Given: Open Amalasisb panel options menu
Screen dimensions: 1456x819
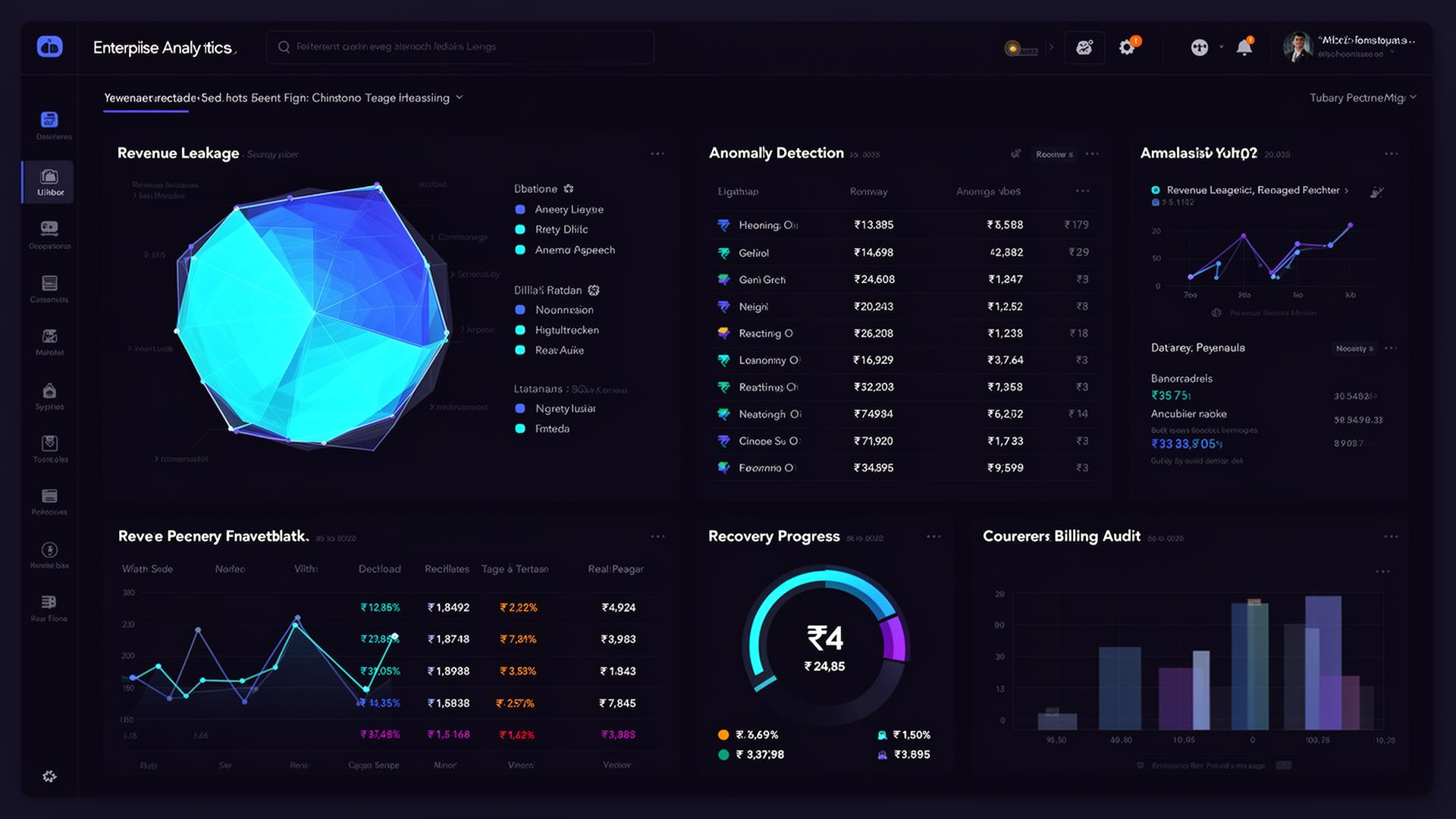Looking at the screenshot, I should pyautogui.click(x=1391, y=154).
